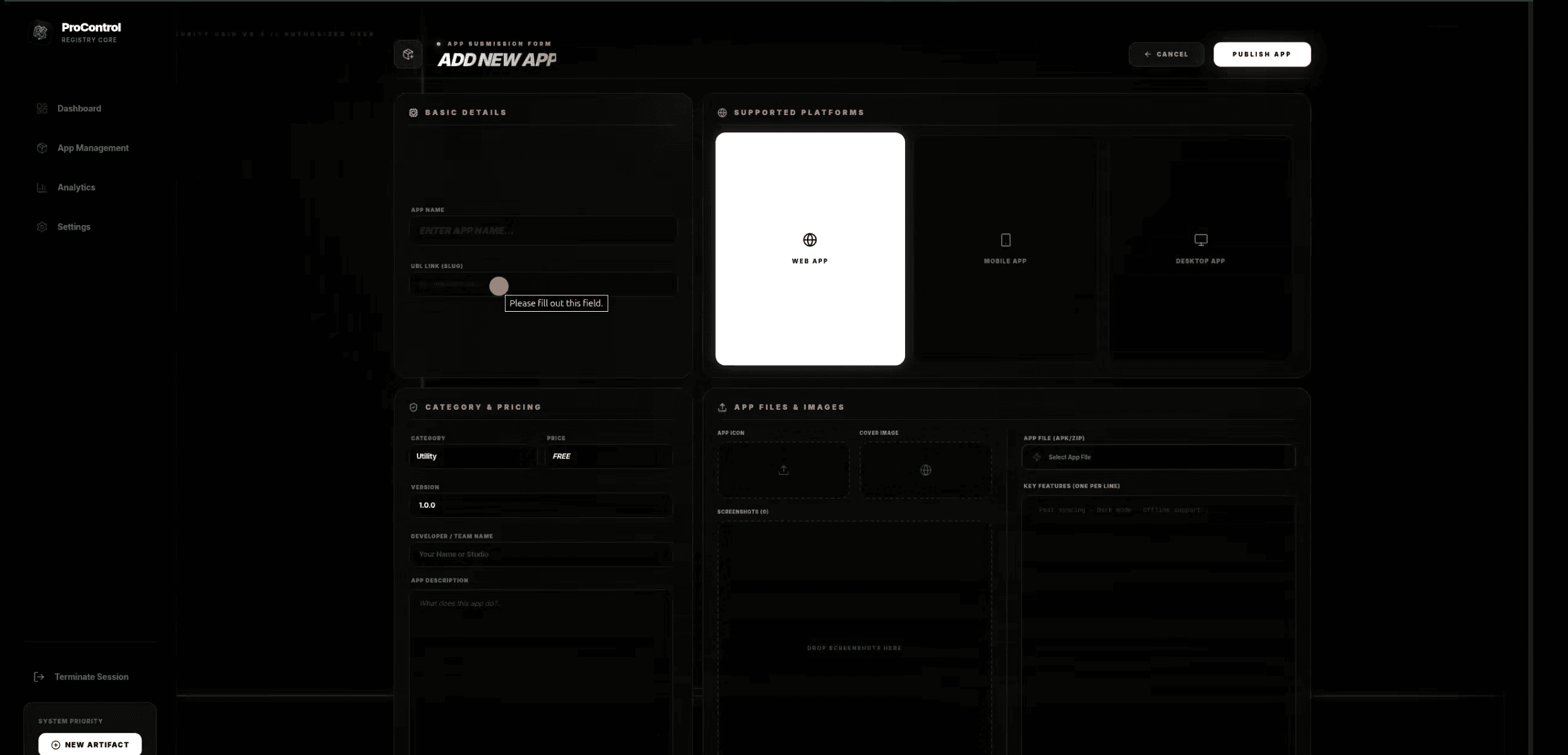Viewport: 1568px width, 755px height.
Task: Open the Category dropdown showing Utility
Action: (473, 456)
